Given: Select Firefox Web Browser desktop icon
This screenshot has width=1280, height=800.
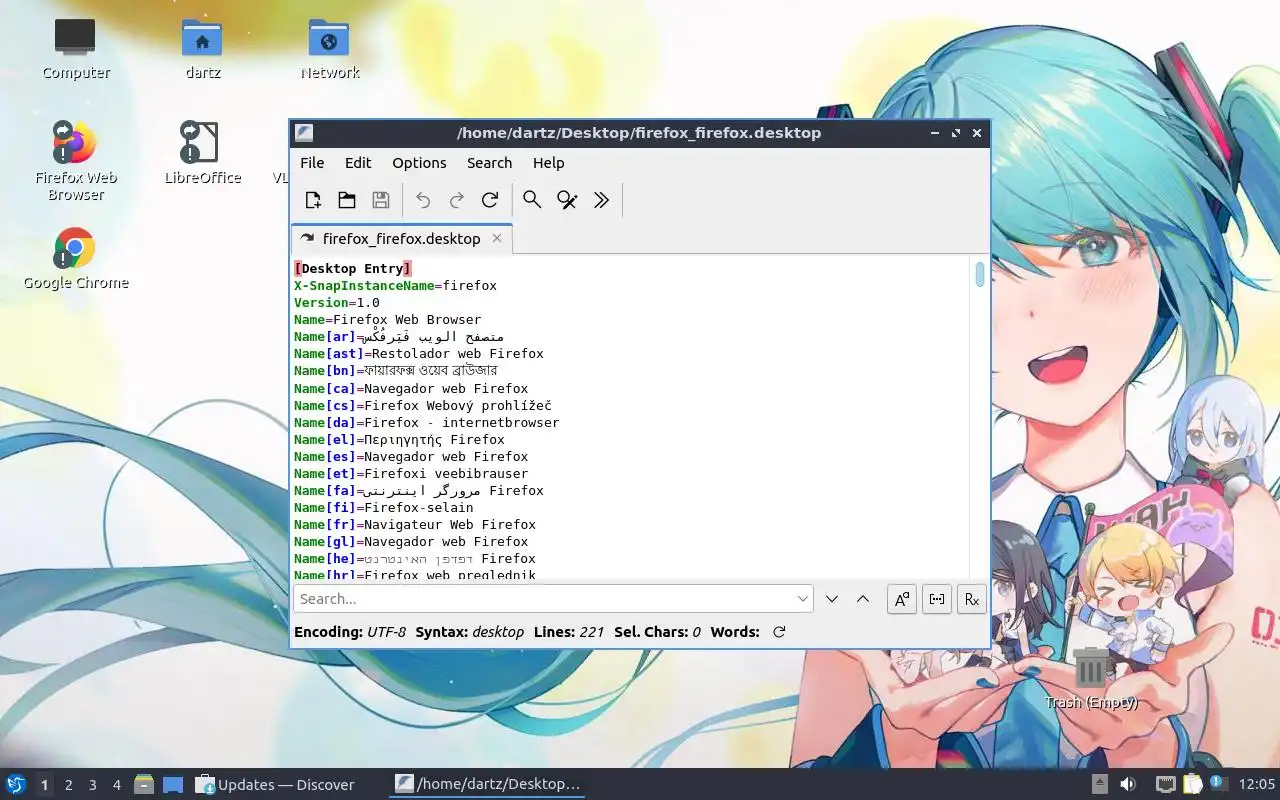Looking at the screenshot, I should (75, 160).
